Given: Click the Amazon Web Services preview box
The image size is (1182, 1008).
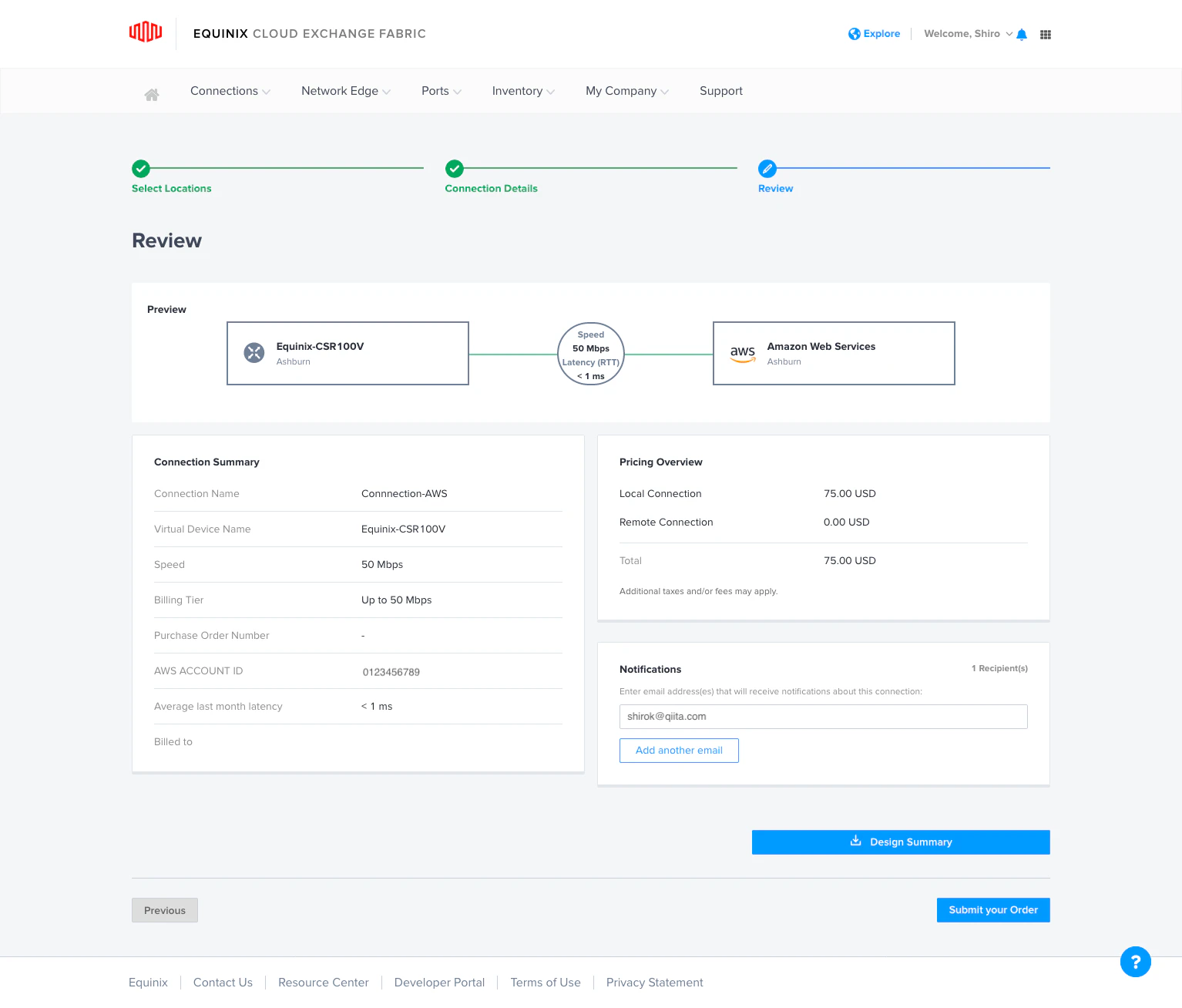Looking at the screenshot, I should 834,353.
